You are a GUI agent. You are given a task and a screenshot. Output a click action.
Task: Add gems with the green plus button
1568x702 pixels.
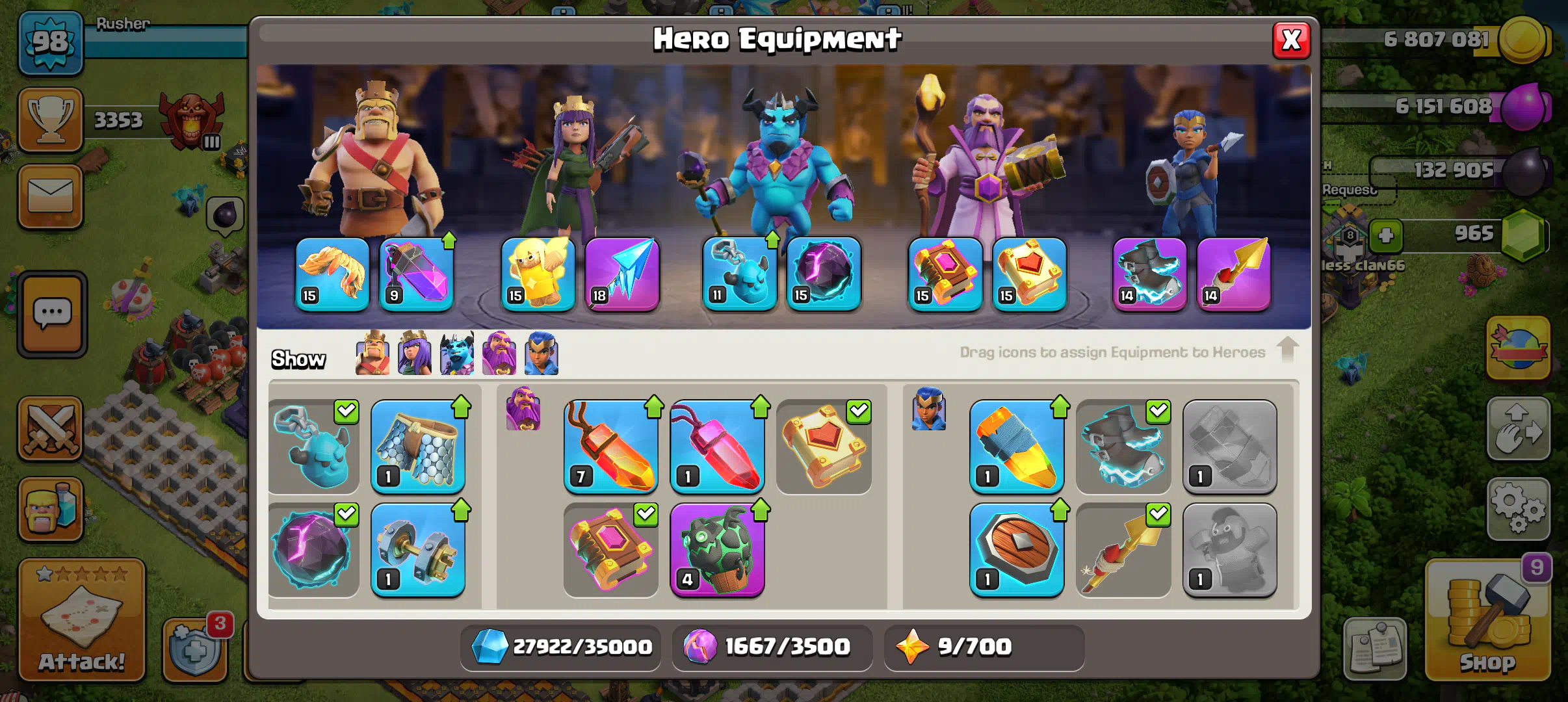(1385, 235)
